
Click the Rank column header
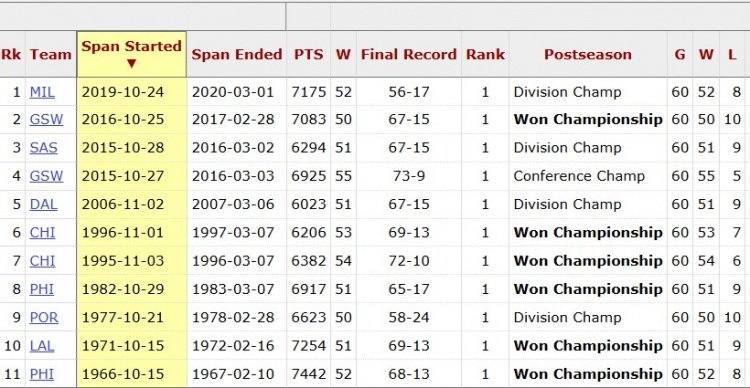pyautogui.click(x=485, y=55)
